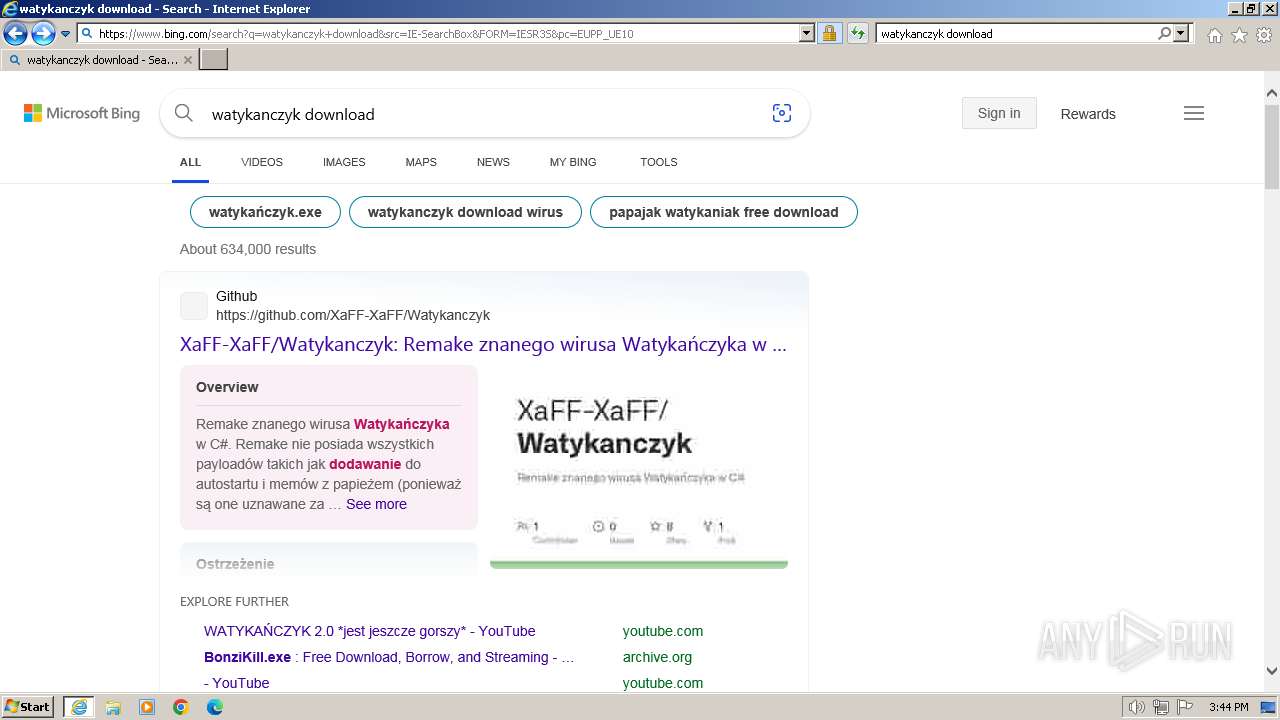
Task: Open Bing visual search camera icon
Action: pos(782,113)
